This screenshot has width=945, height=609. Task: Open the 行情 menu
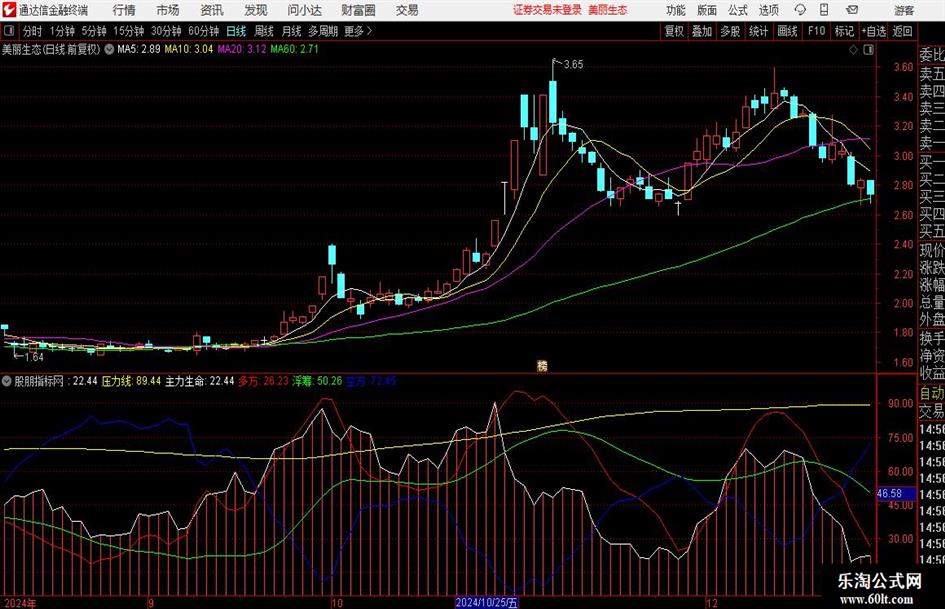(124, 10)
